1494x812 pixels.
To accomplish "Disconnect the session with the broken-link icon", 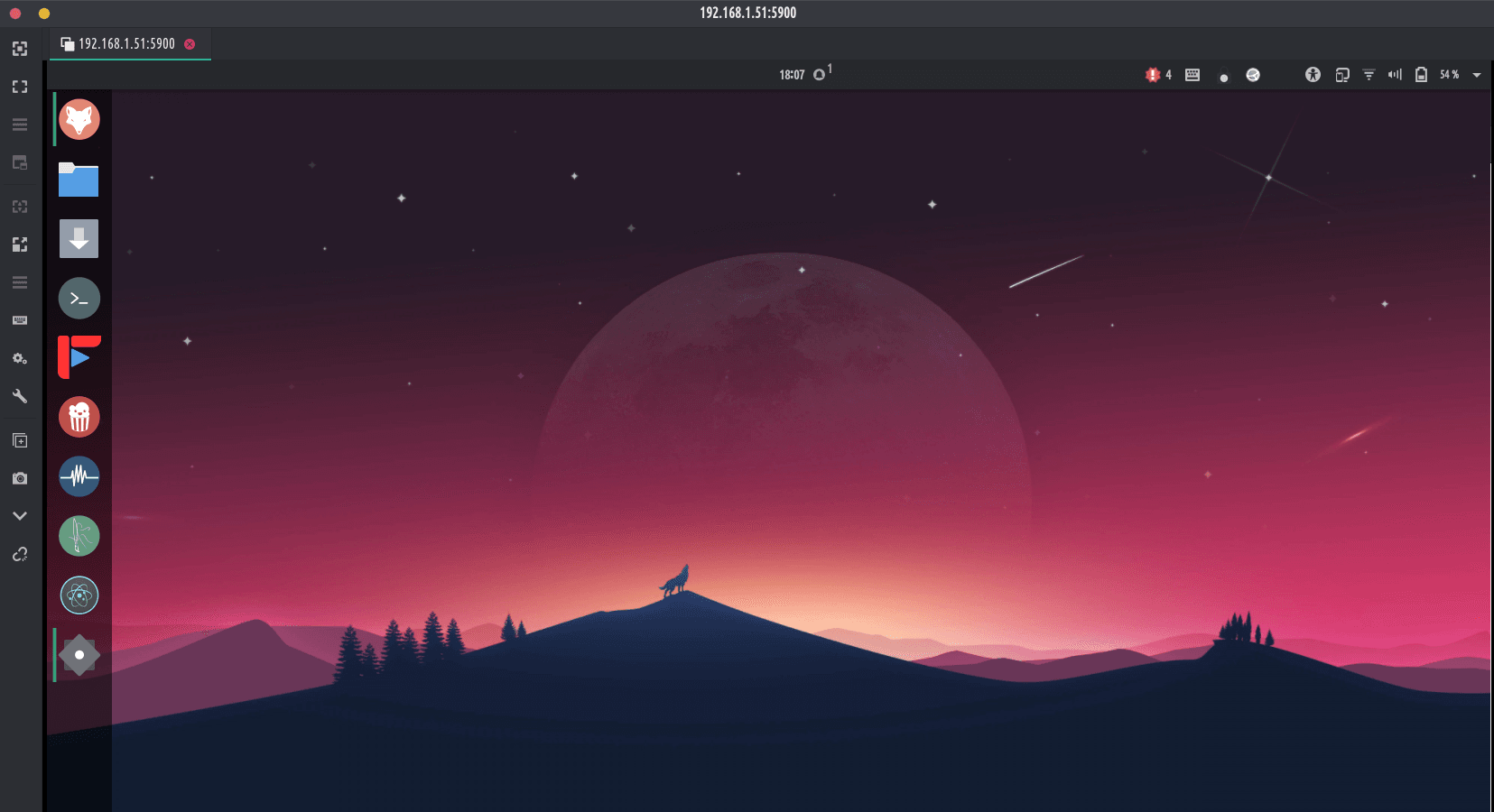I will click(20, 554).
